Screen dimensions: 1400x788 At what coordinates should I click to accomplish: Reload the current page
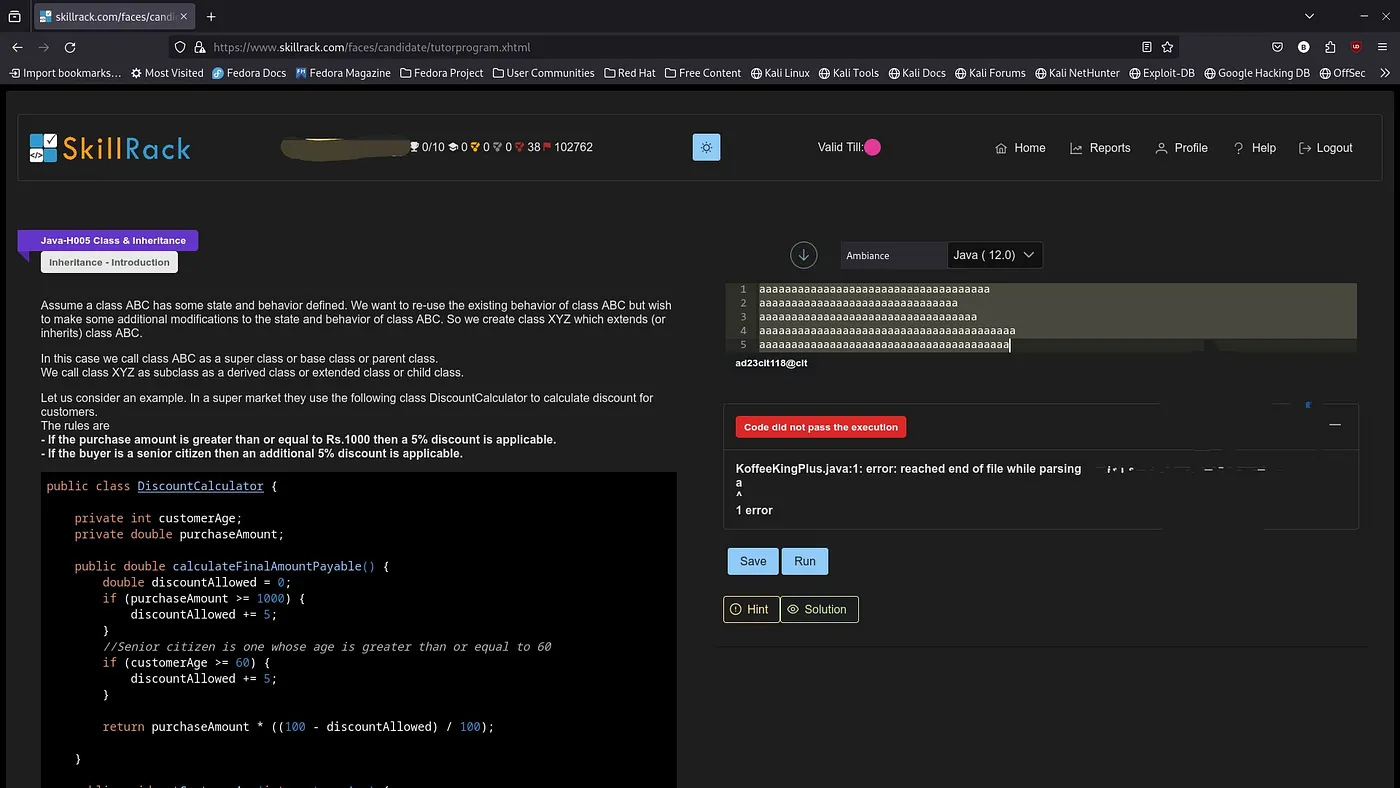(x=70, y=47)
